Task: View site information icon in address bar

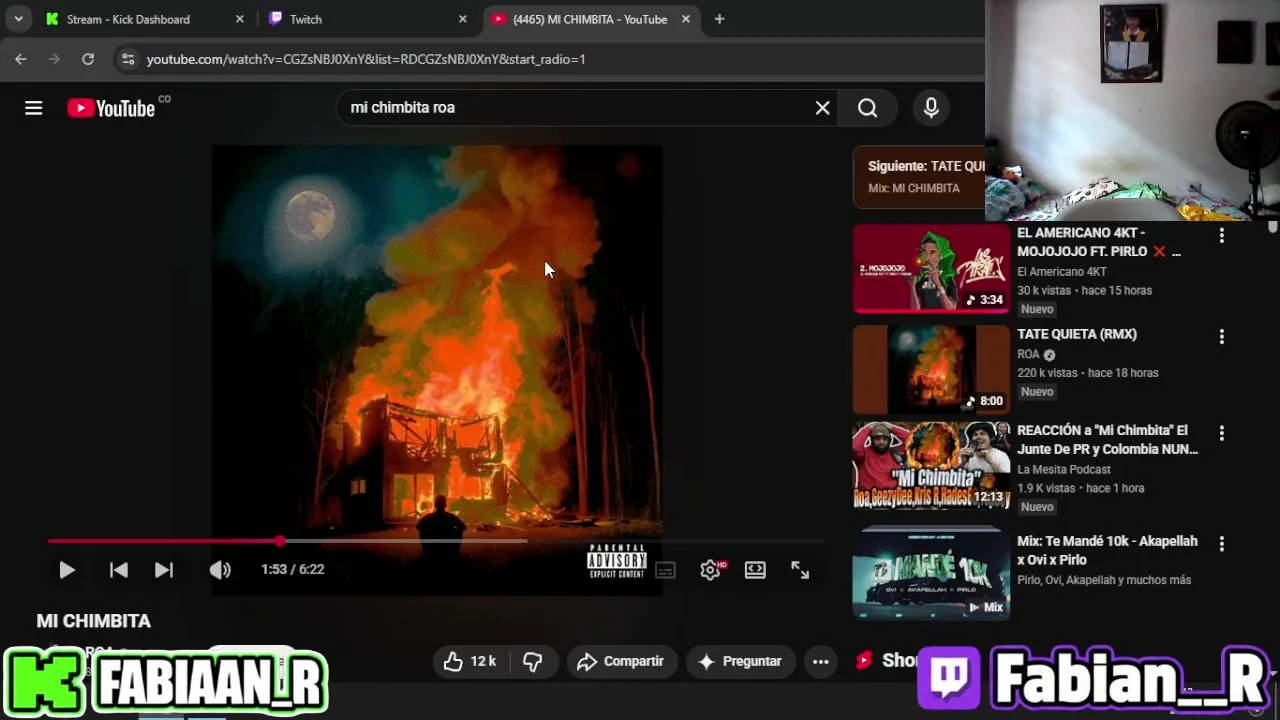Action: tap(128, 59)
